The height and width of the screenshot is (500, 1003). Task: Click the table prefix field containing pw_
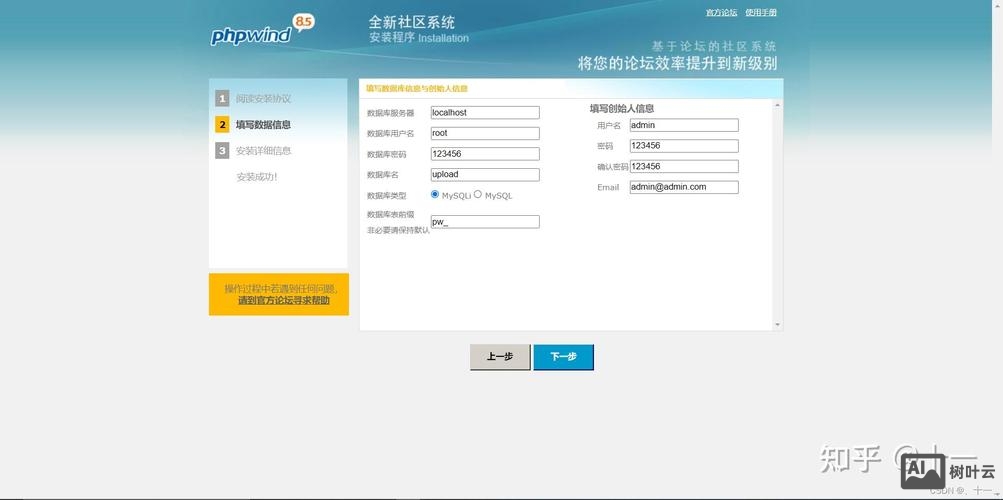pyautogui.click(x=485, y=222)
